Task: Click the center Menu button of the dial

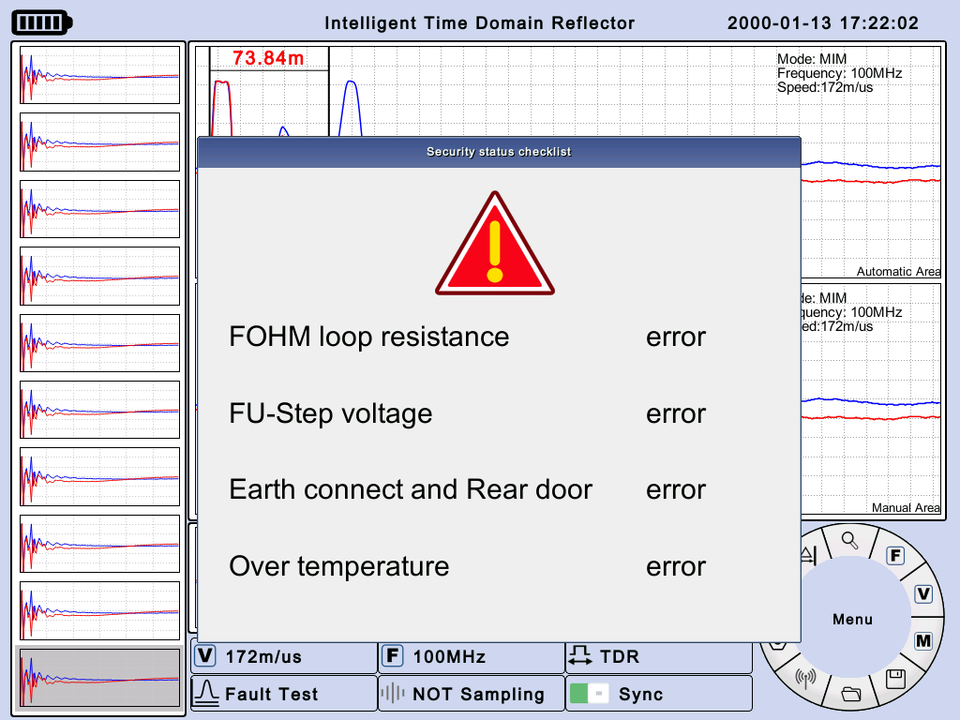Action: tap(852, 619)
